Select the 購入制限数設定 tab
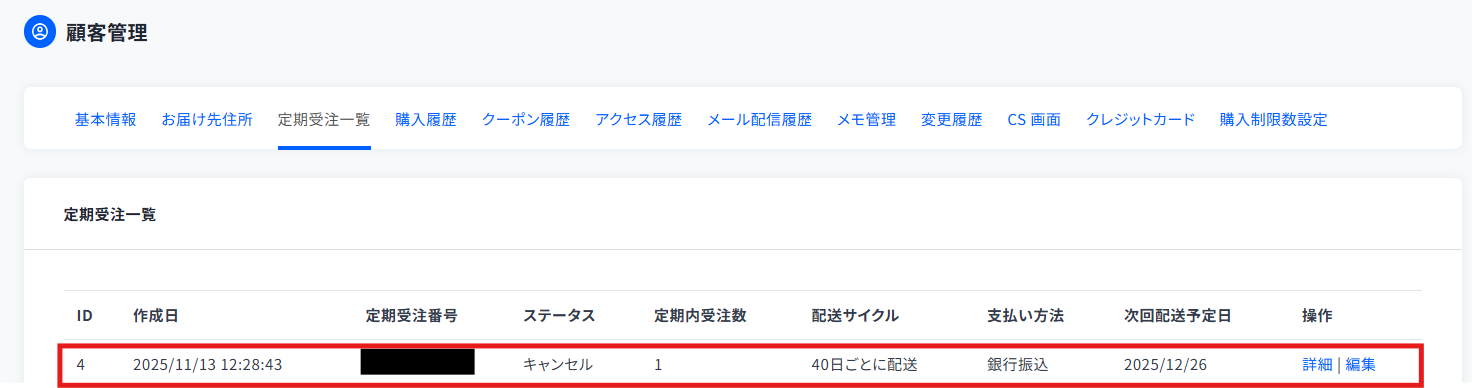1472x388 pixels. tap(1274, 120)
